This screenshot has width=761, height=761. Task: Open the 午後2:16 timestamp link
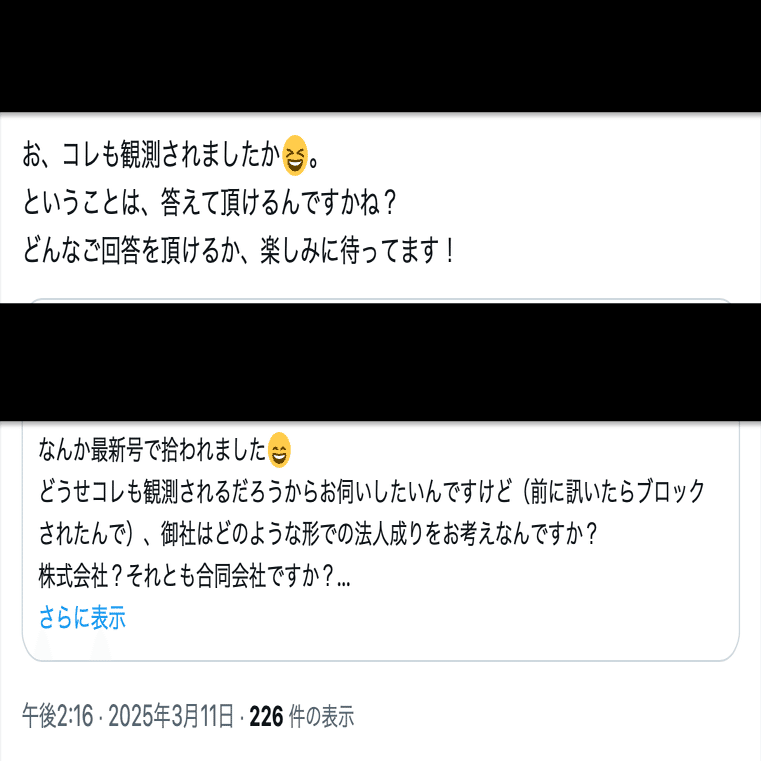57,716
